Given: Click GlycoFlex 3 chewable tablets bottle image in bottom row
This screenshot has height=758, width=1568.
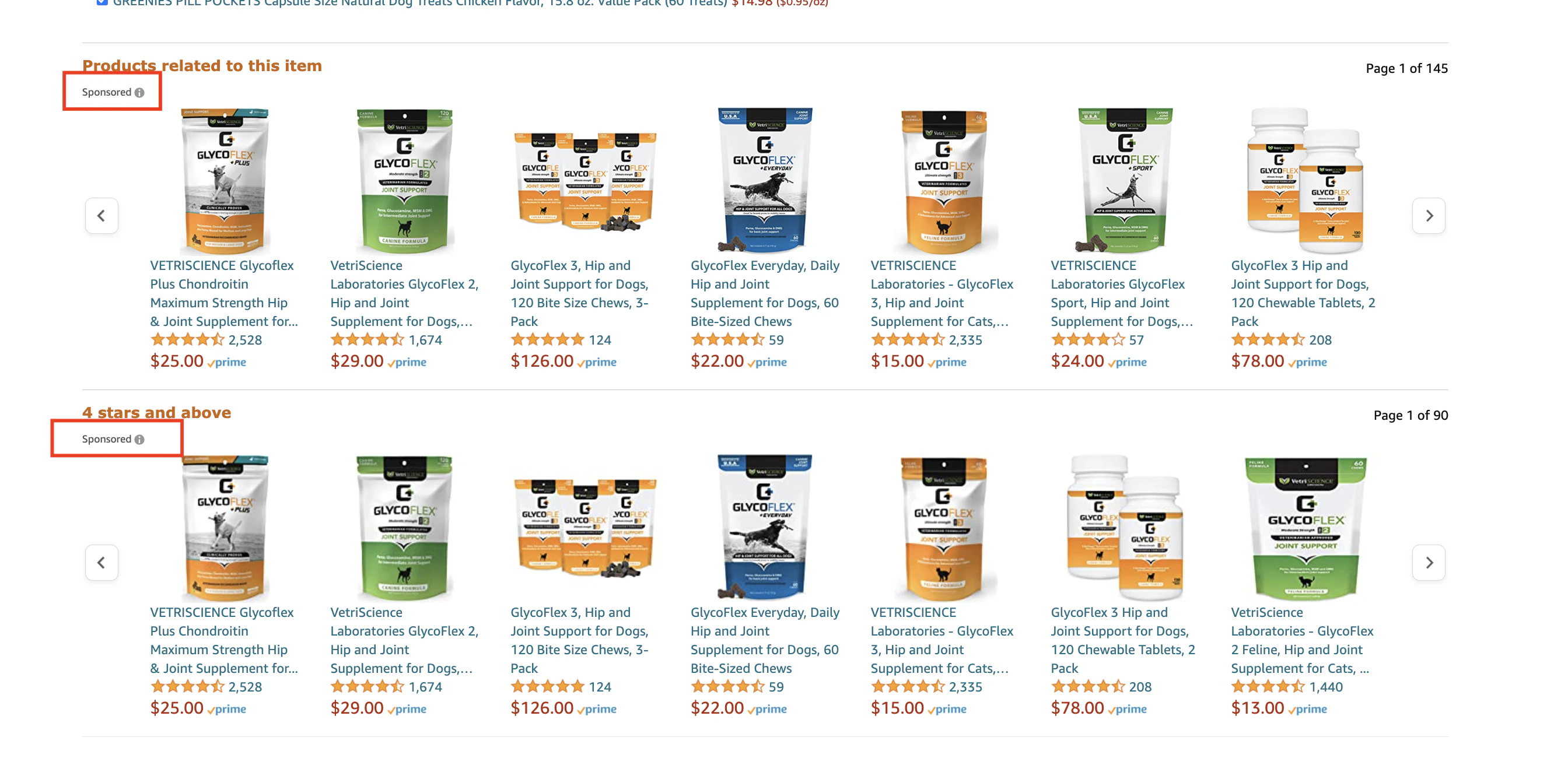Looking at the screenshot, I should point(1125,527).
